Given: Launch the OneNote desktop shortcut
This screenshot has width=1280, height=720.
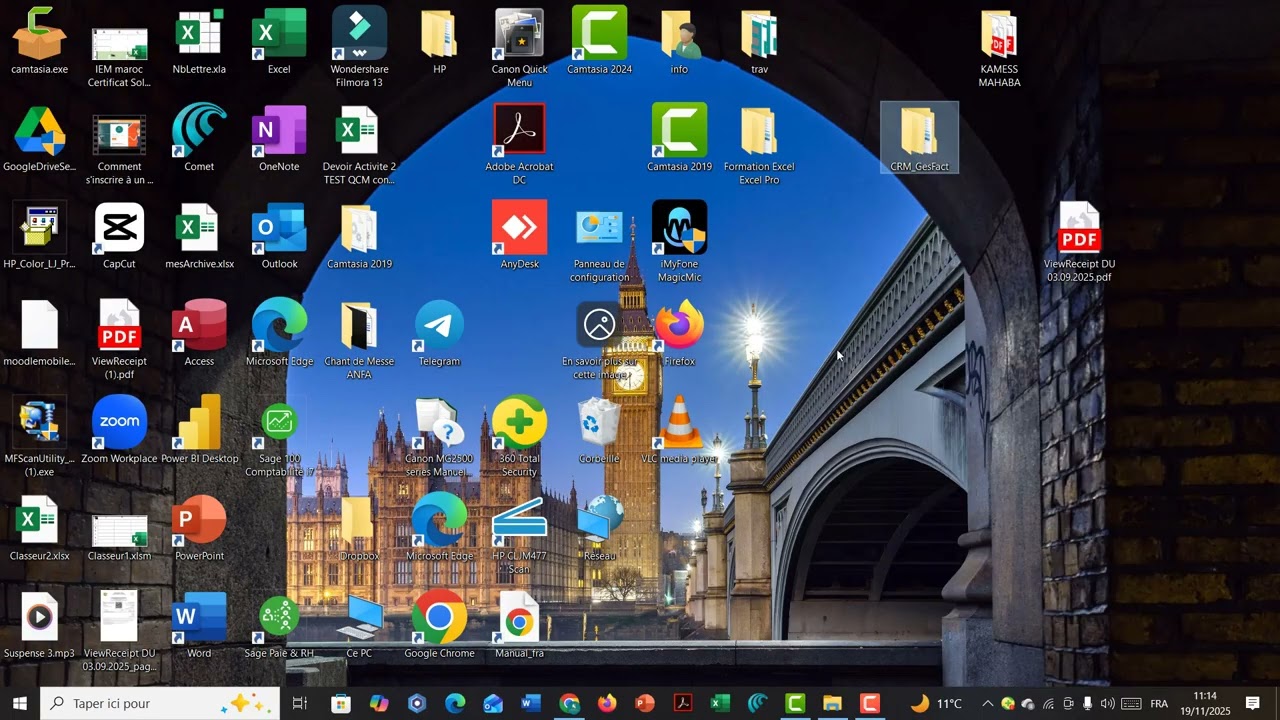Looking at the screenshot, I should pos(279,140).
